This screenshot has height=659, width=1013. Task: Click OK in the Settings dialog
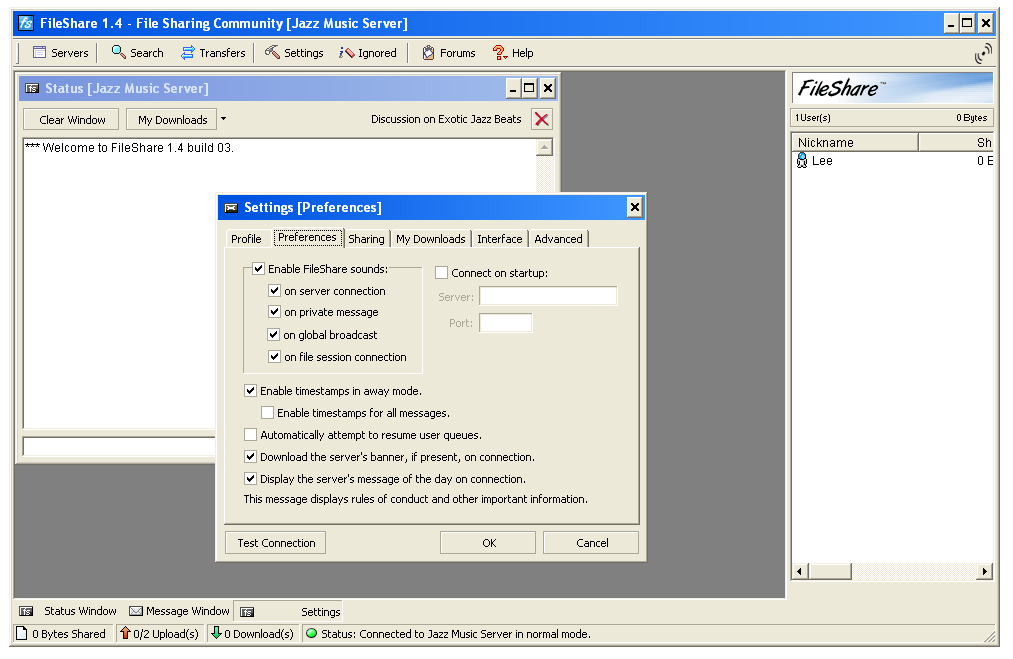[x=489, y=543]
